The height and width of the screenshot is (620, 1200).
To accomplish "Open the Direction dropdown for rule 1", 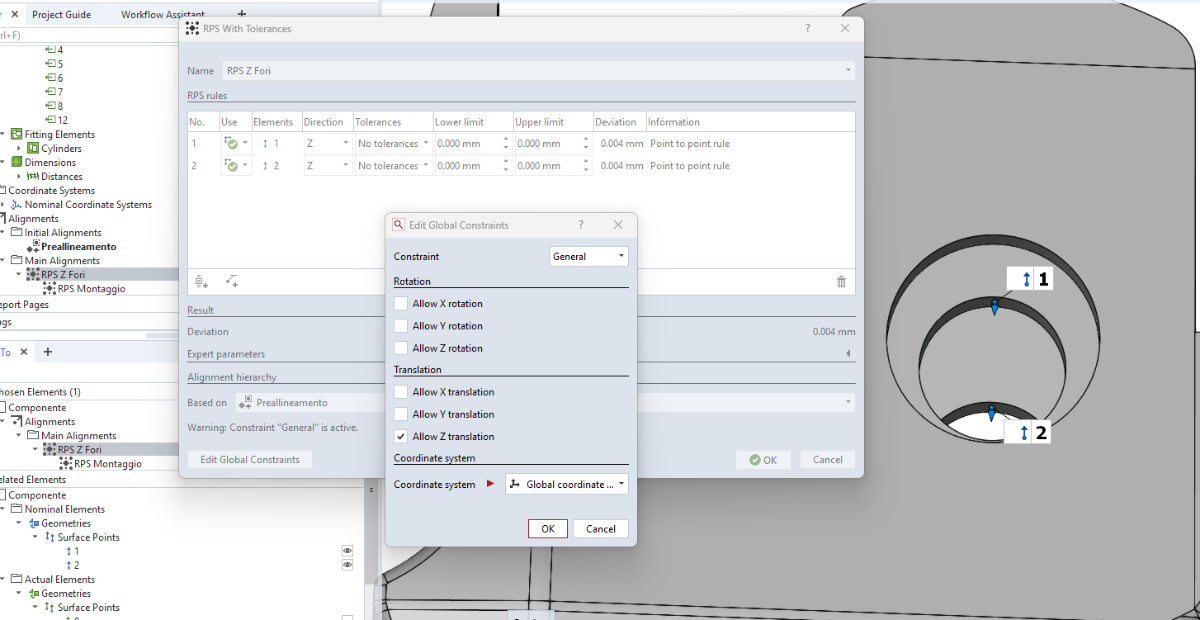I will (327, 144).
